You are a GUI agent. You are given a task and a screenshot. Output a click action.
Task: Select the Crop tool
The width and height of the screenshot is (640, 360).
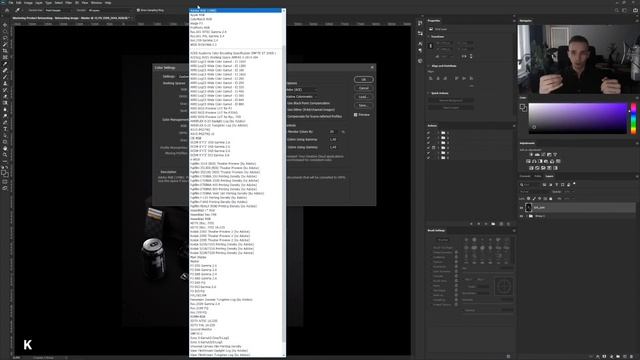[5, 51]
